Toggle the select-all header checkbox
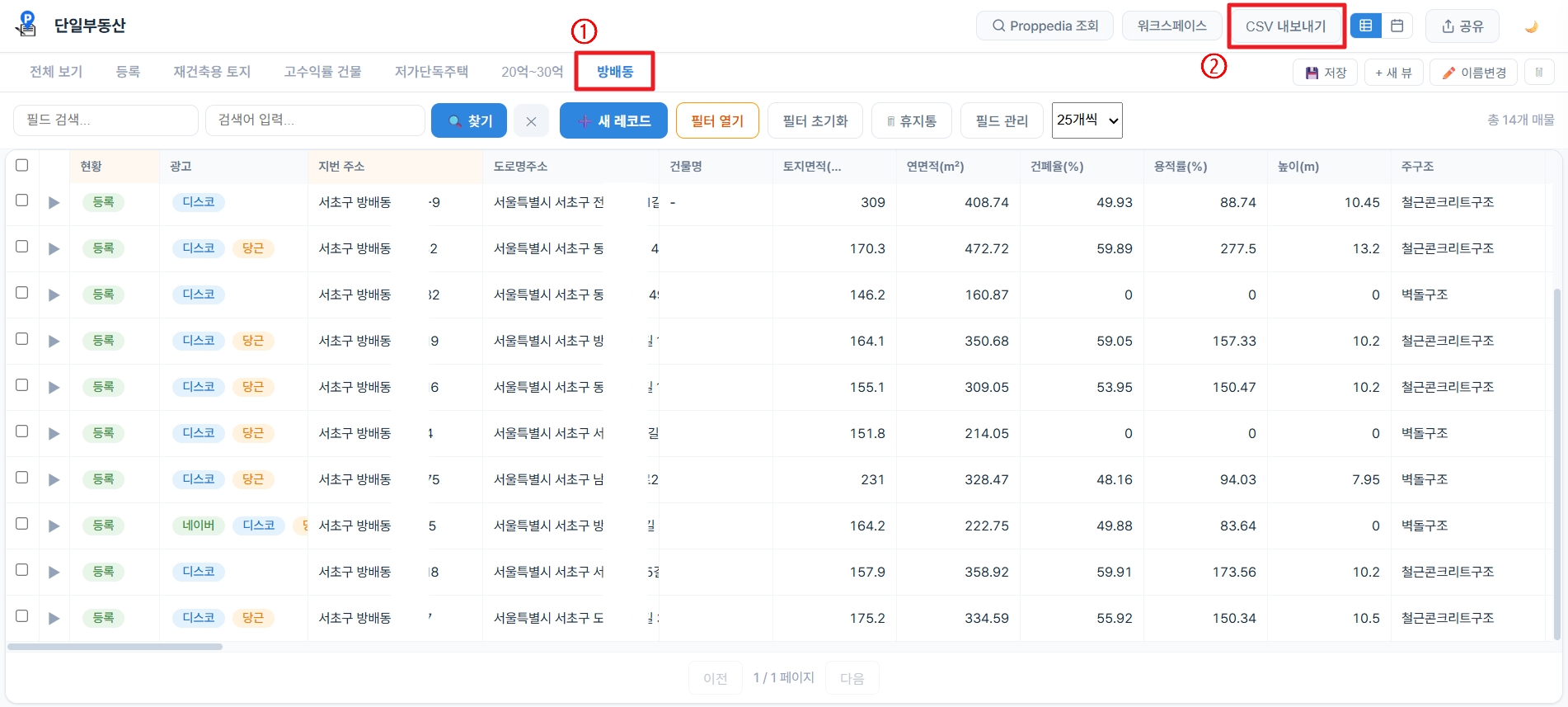 pyautogui.click(x=22, y=165)
